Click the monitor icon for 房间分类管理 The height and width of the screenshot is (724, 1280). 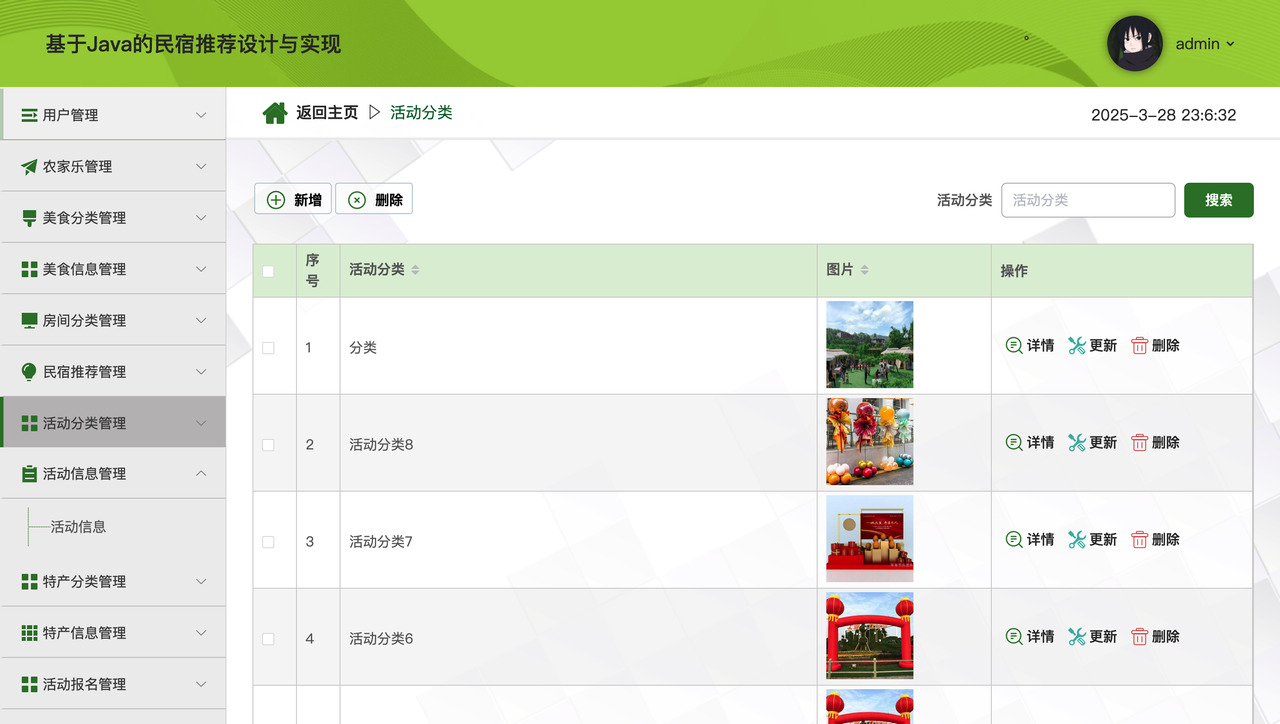(x=30, y=320)
